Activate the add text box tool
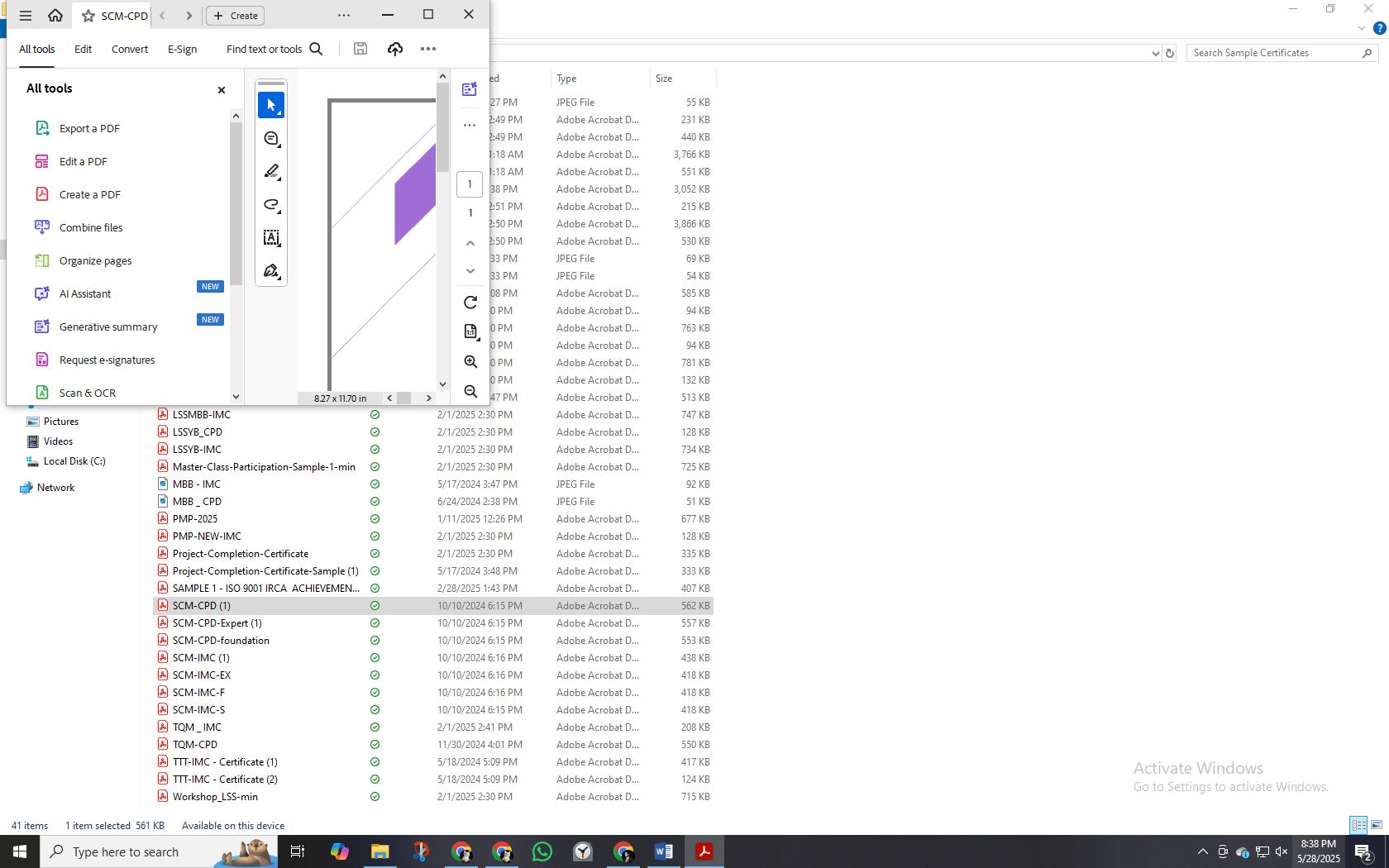Viewport: 1389px width, 868px height. click(x=271, y=238)
